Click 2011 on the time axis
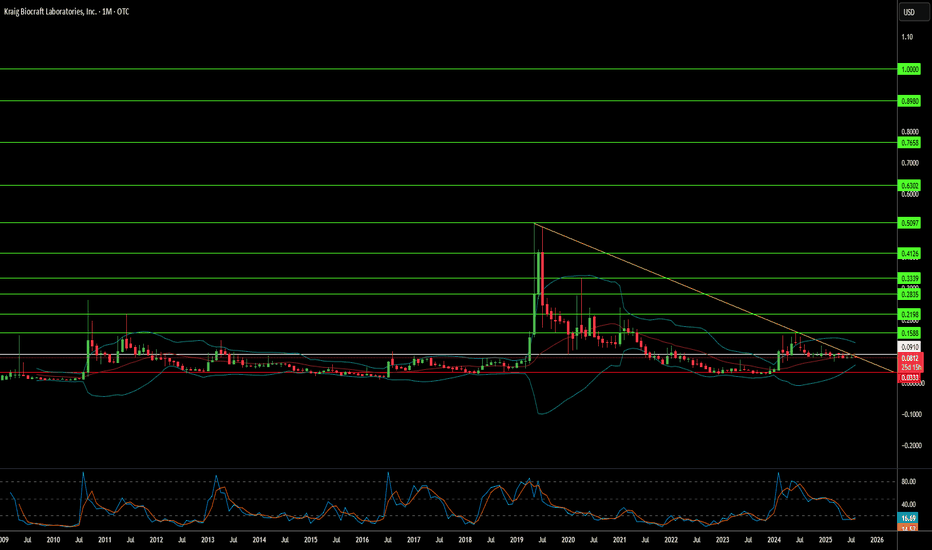Screen dimensions: 932x550 (x=105, y=540)
